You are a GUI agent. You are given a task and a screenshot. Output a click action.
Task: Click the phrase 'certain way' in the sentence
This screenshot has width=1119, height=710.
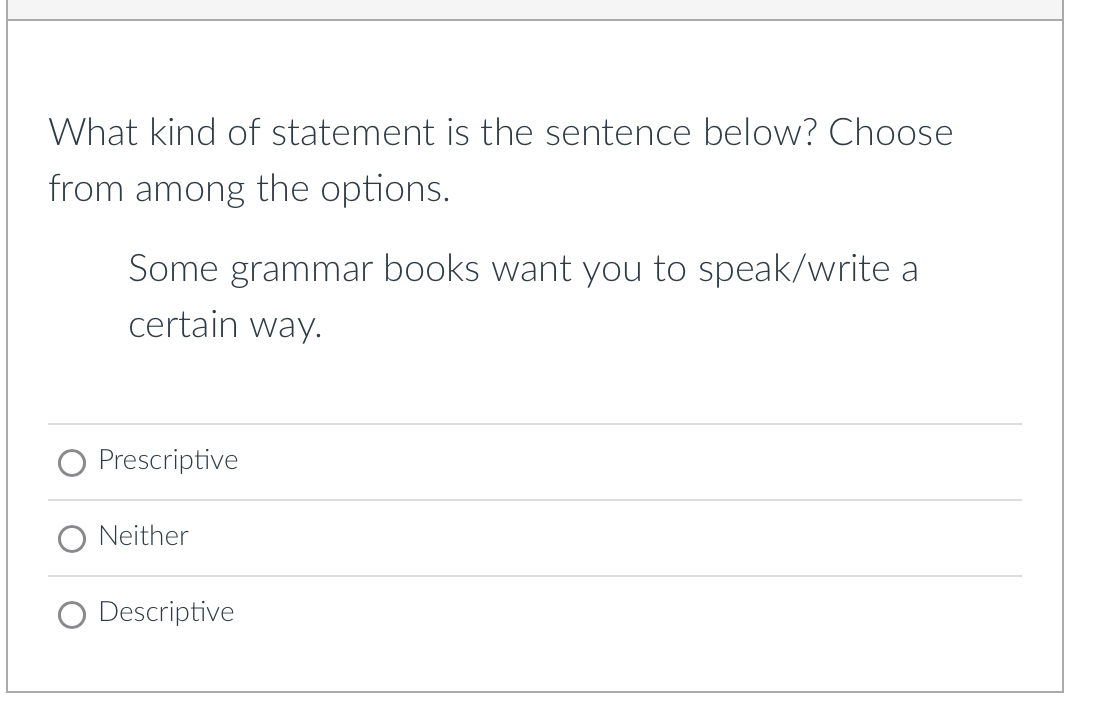[224, 324]
